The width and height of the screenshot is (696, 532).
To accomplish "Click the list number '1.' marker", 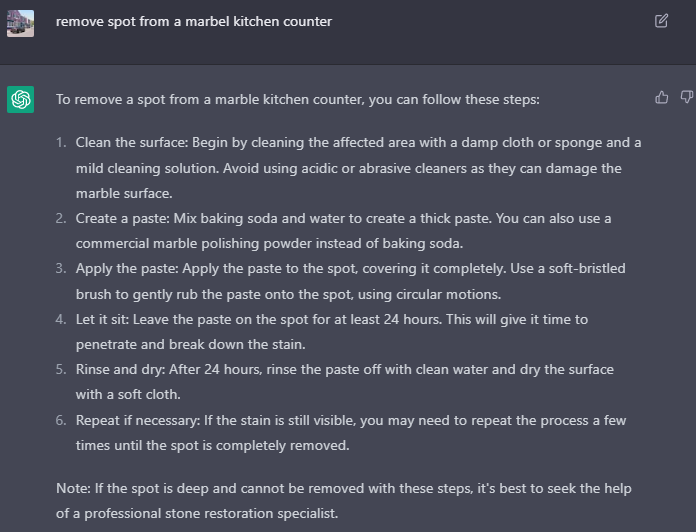I will [x=61, y=142].
